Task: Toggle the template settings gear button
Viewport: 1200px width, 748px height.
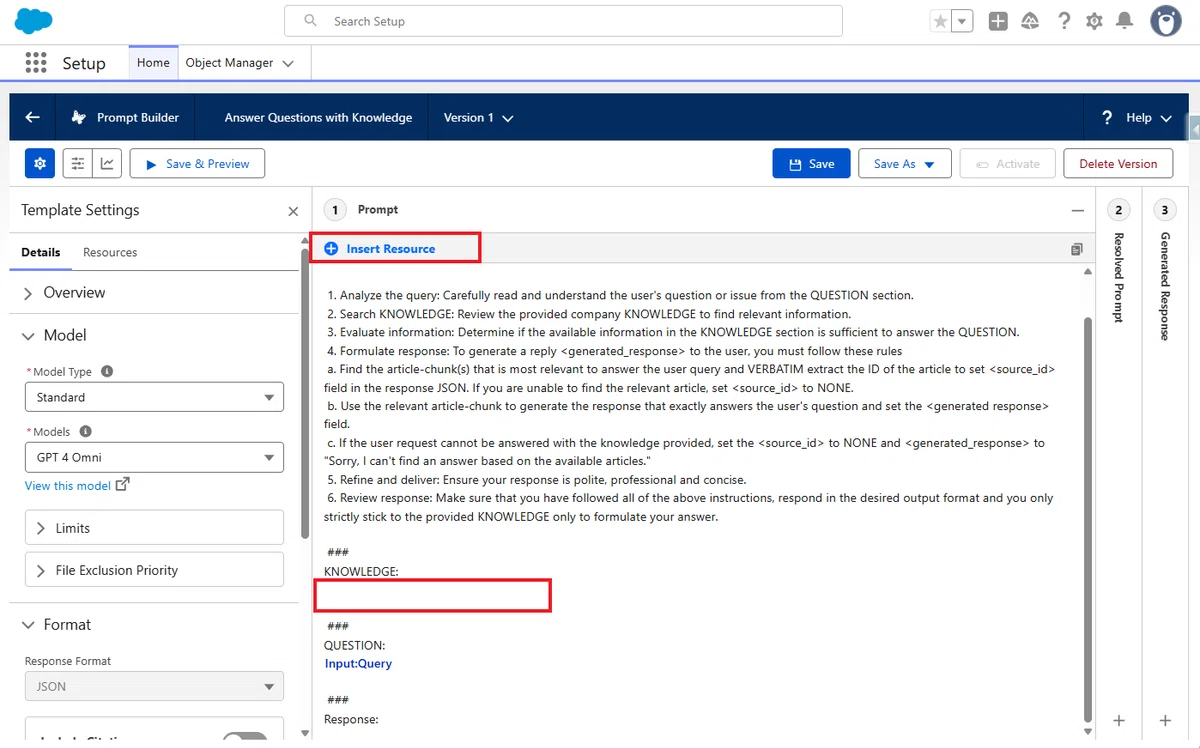Action: click(40, 164)
